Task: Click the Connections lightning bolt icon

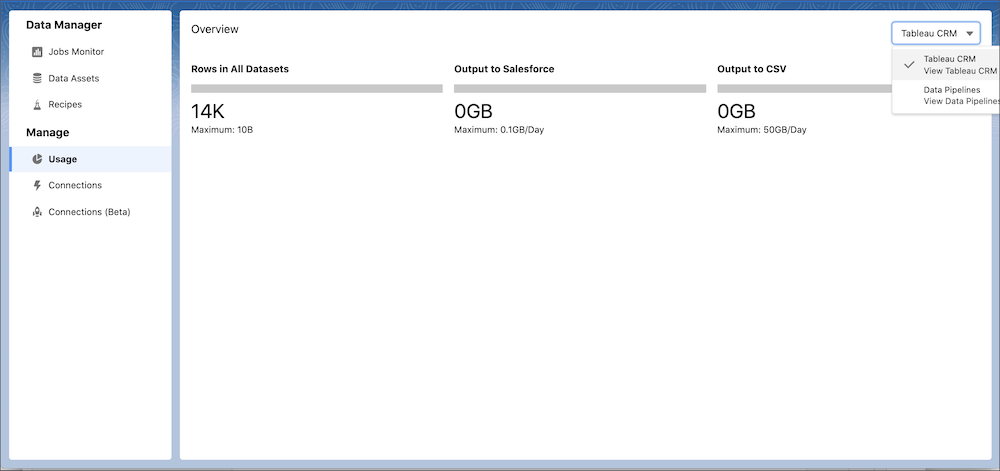Action: [x=37, y=185]
